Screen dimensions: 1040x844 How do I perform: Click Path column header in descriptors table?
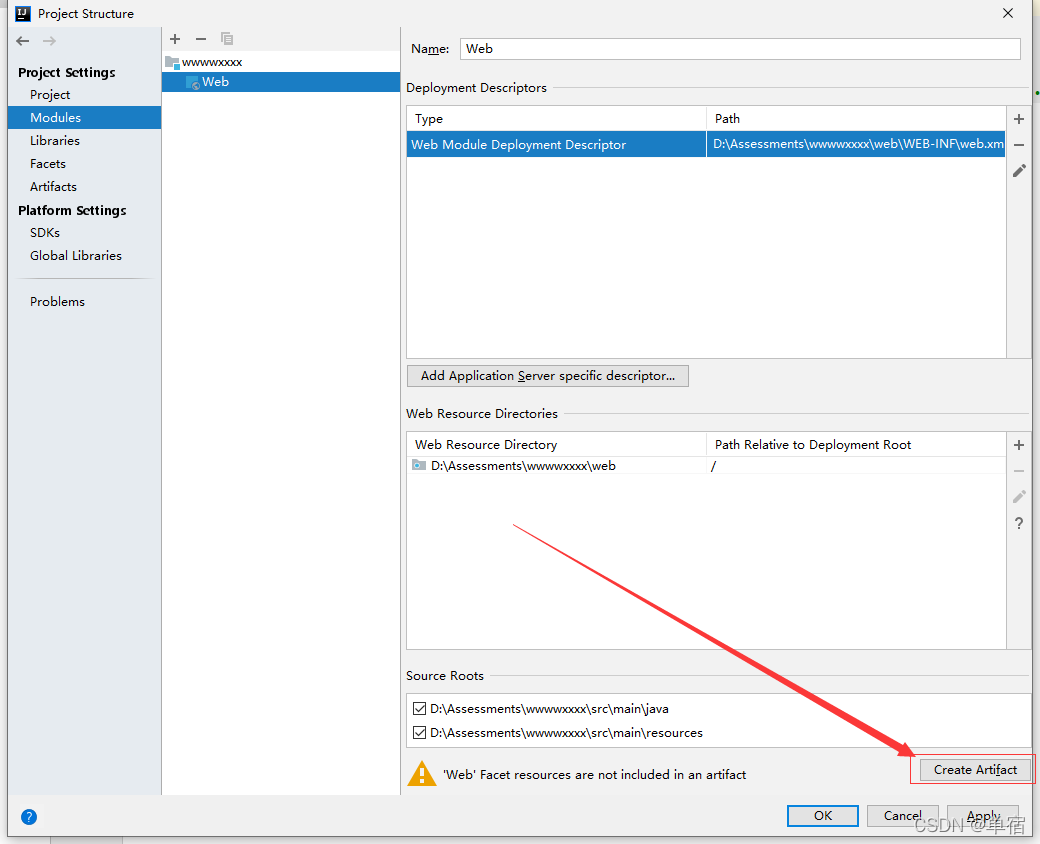(856, 119)
